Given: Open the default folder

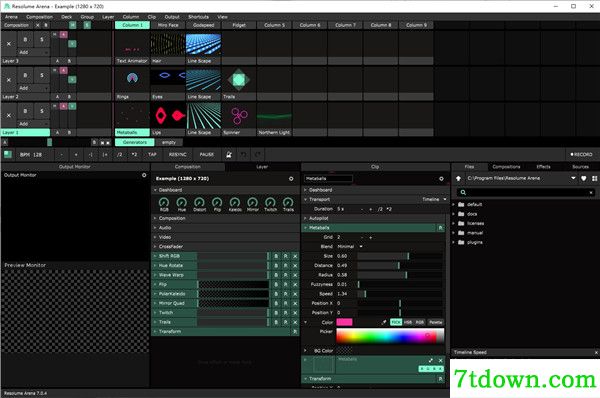Looking at the screenshot, I should click(474, 204).
